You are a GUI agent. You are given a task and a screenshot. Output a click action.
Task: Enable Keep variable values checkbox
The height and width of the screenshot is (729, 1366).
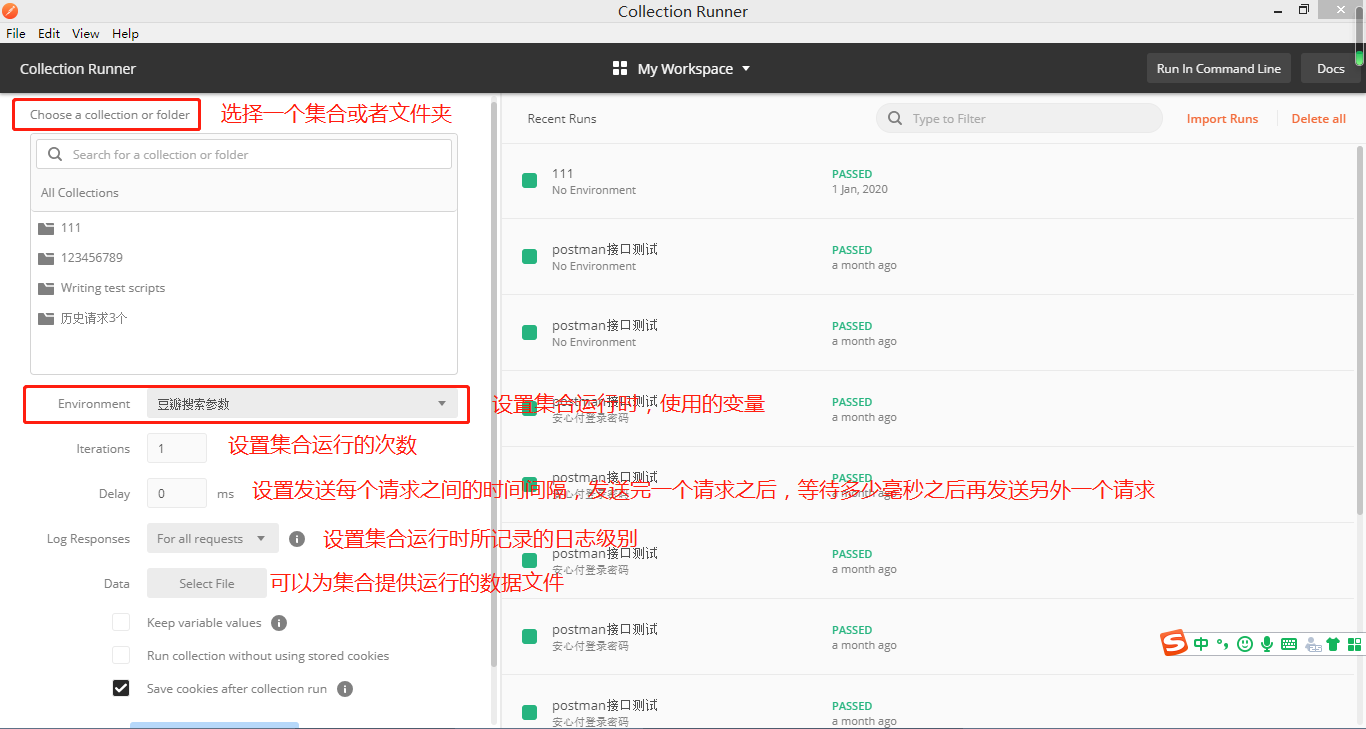coord(121,622)
